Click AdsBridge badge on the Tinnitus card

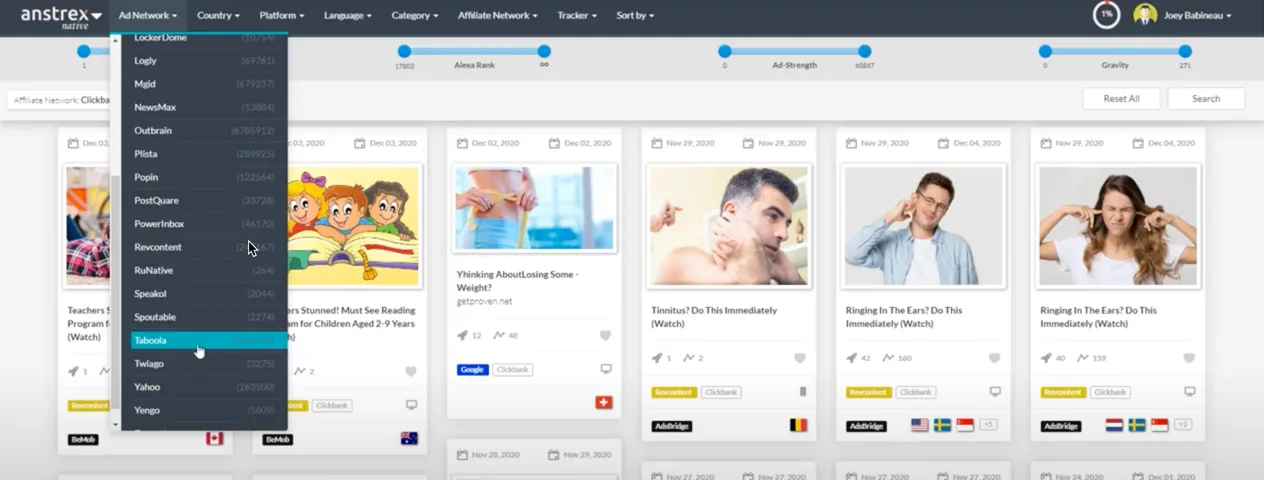(671, 426)
